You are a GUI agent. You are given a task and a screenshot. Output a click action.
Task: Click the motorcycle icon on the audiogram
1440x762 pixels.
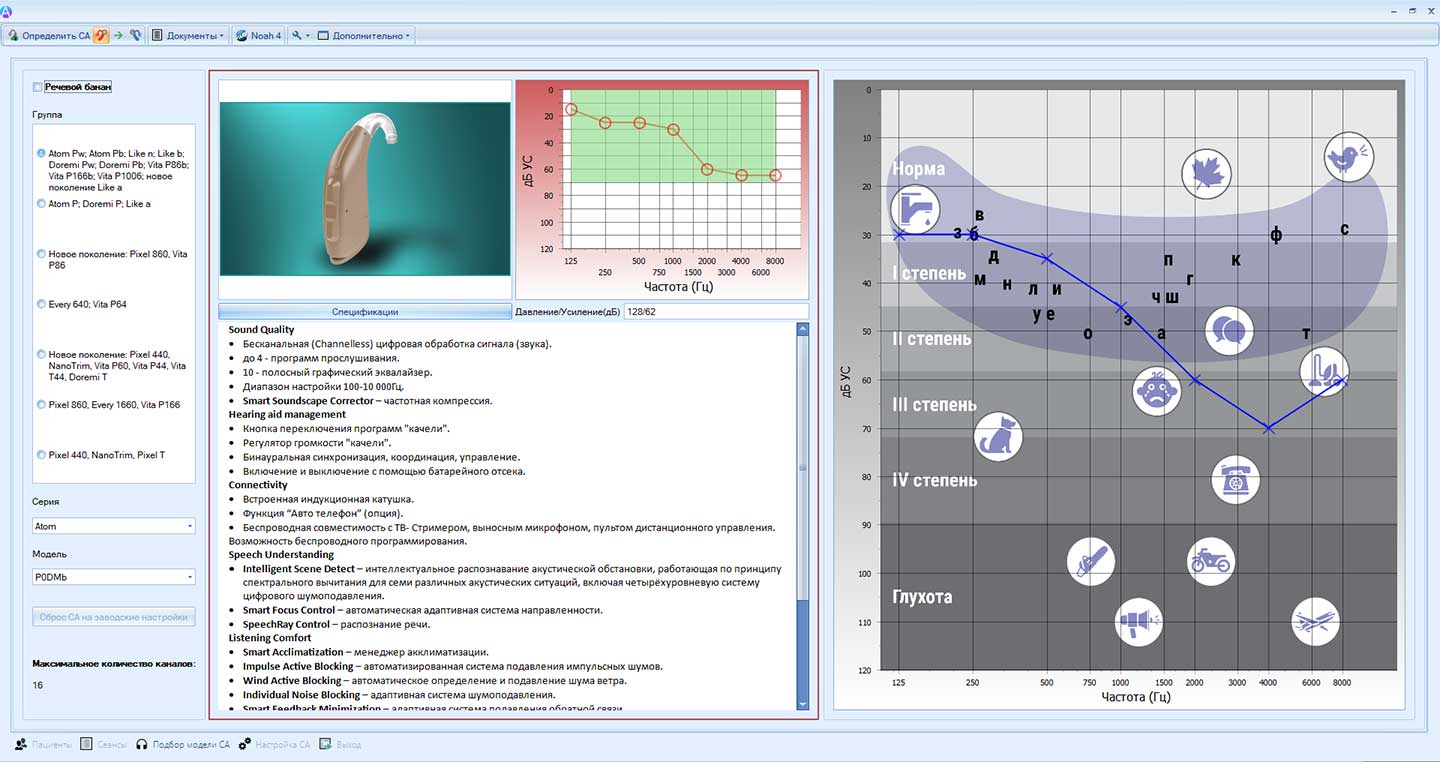1210,561
